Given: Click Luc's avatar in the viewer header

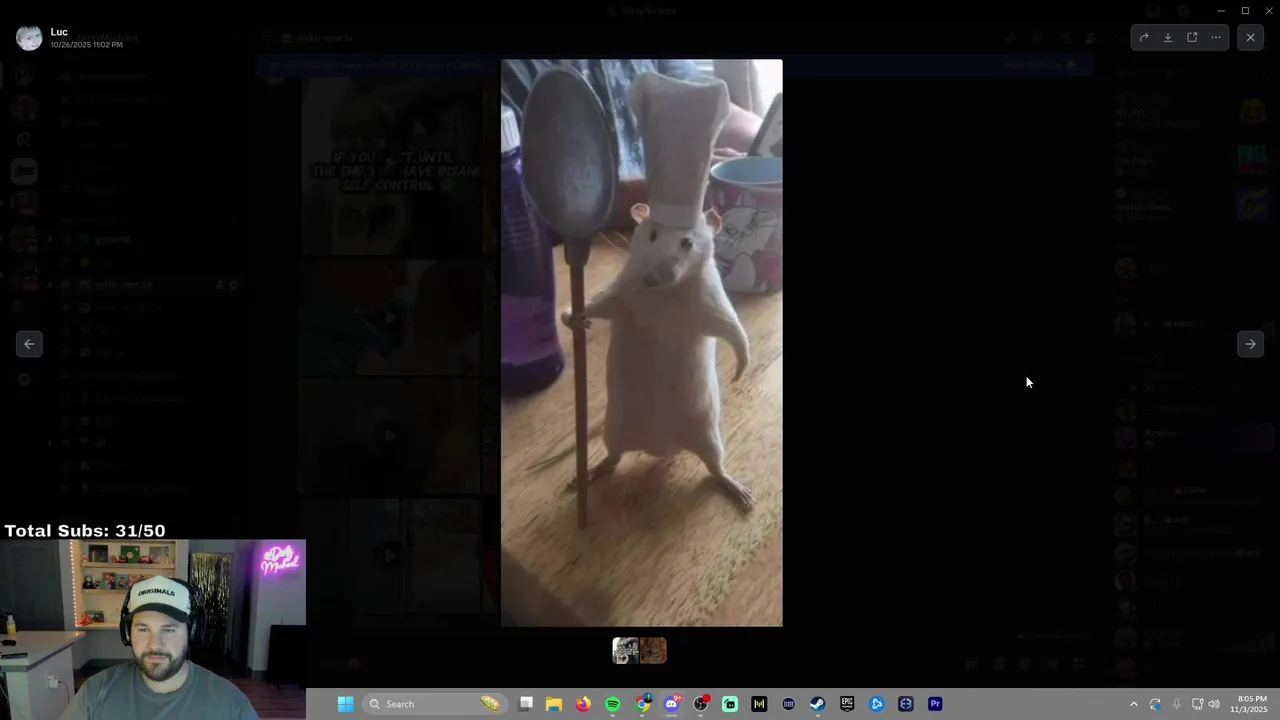Looking at the screenshot, I should pos(29,38).
